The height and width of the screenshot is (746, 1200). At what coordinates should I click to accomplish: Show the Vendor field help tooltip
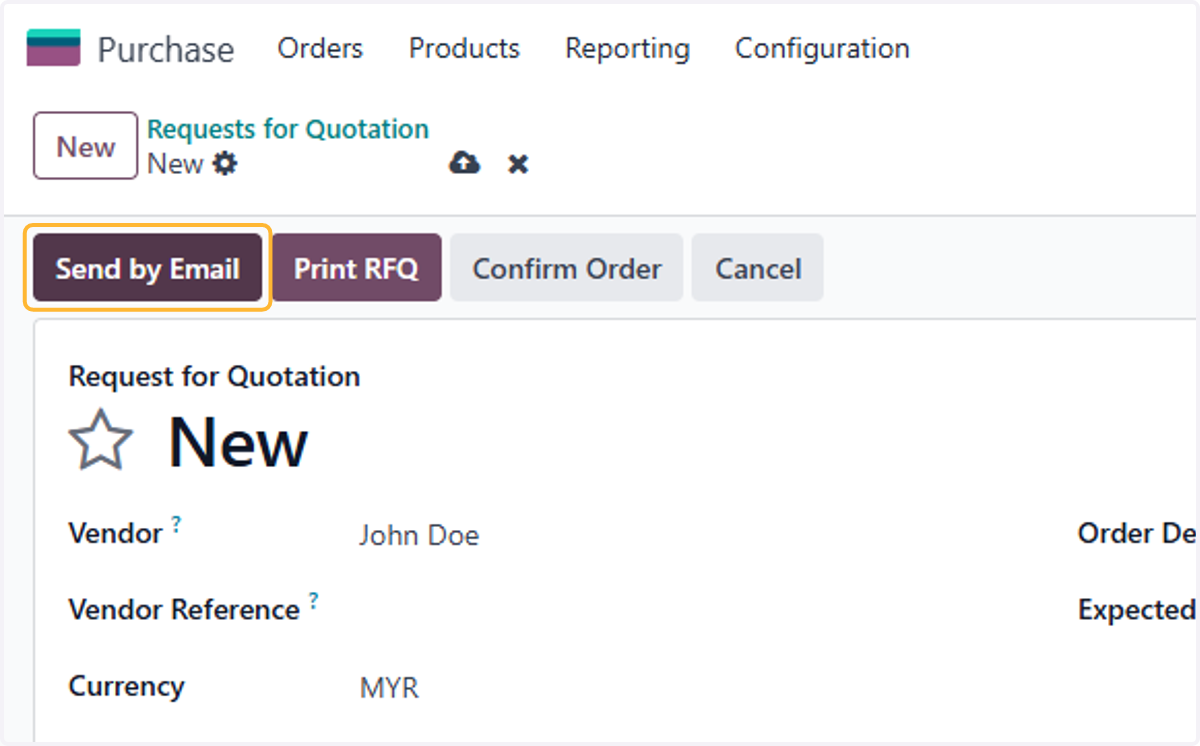176,523
